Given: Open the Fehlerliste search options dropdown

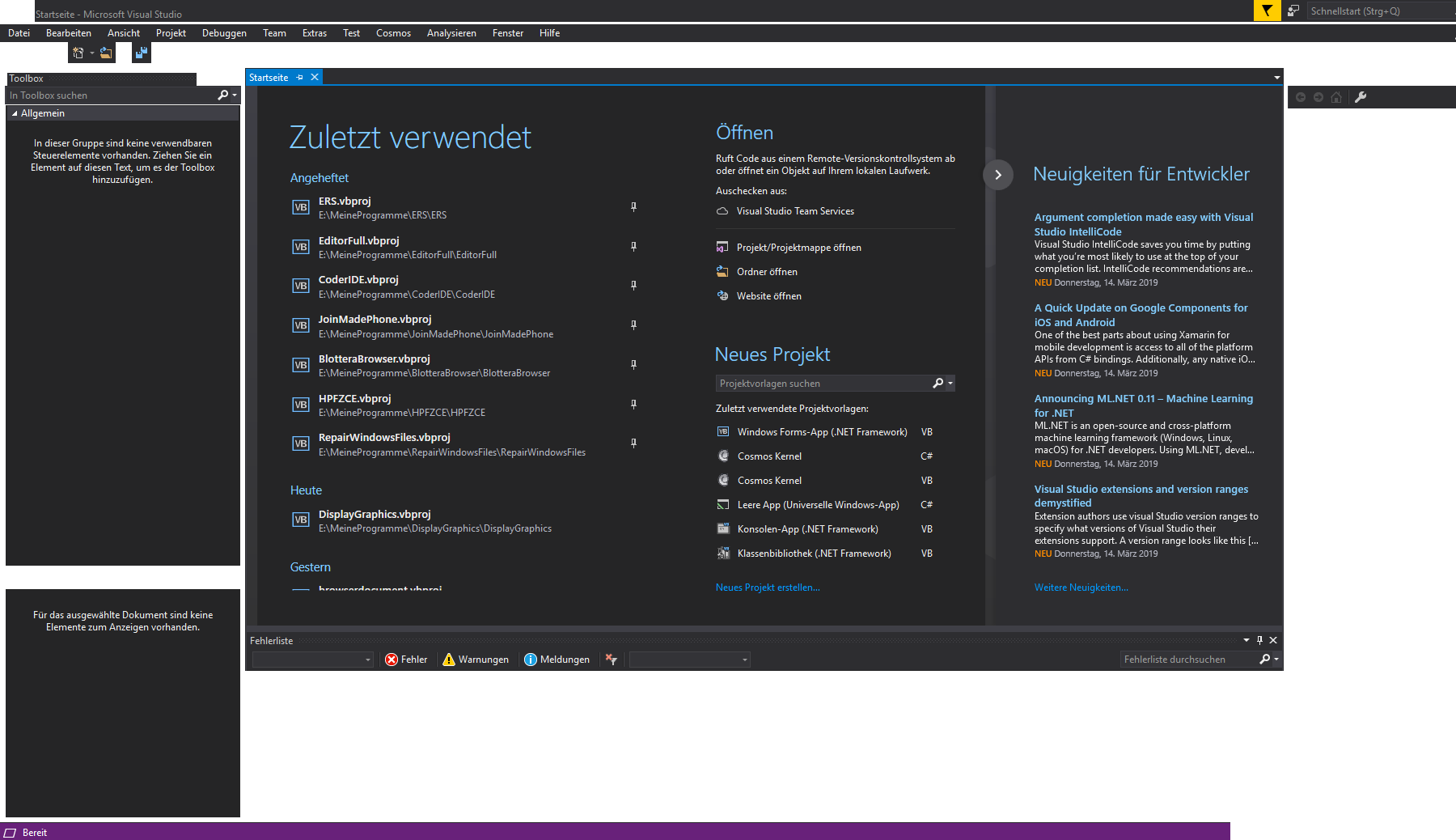Looking at the screenshot, I should click(1276, 660).
